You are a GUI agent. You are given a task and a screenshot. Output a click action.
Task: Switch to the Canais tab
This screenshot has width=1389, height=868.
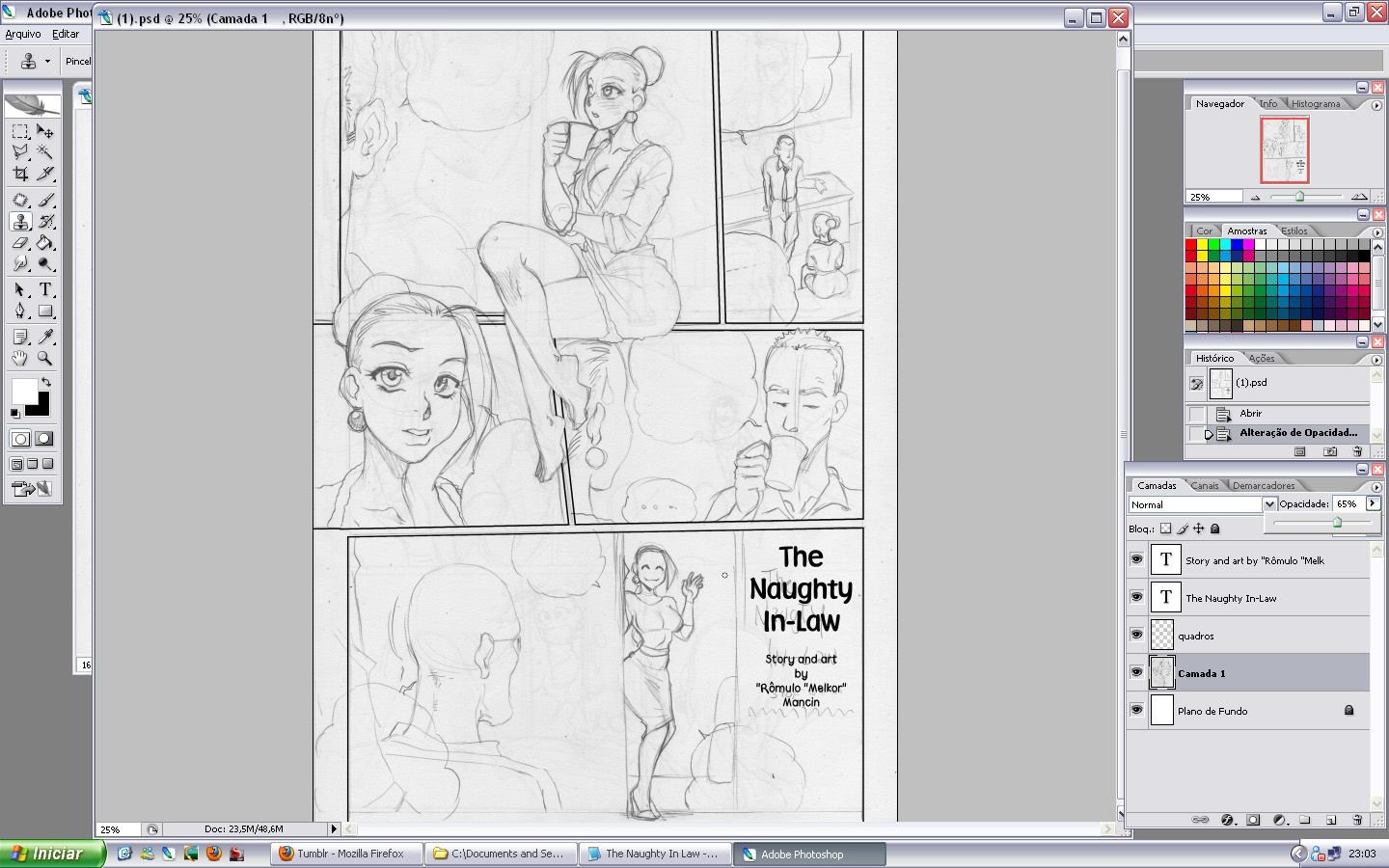click(x=1205, y=485)
